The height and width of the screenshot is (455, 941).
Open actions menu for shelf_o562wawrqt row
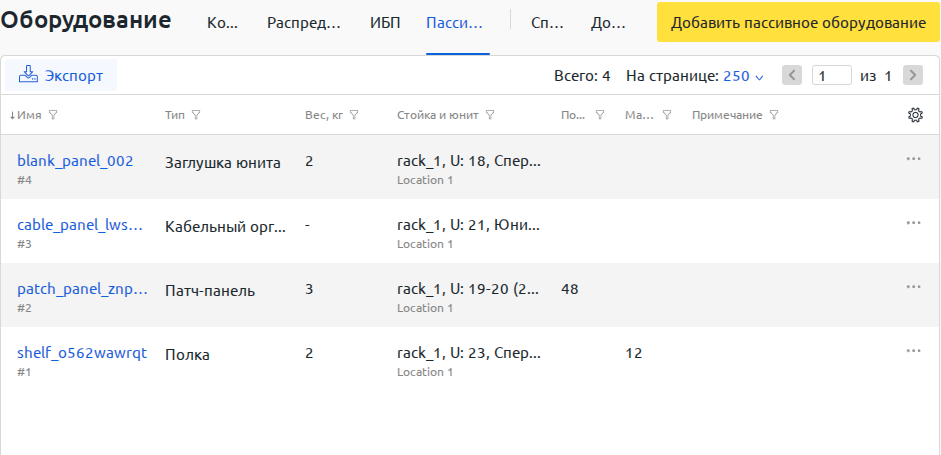click(x=913, y=351)
